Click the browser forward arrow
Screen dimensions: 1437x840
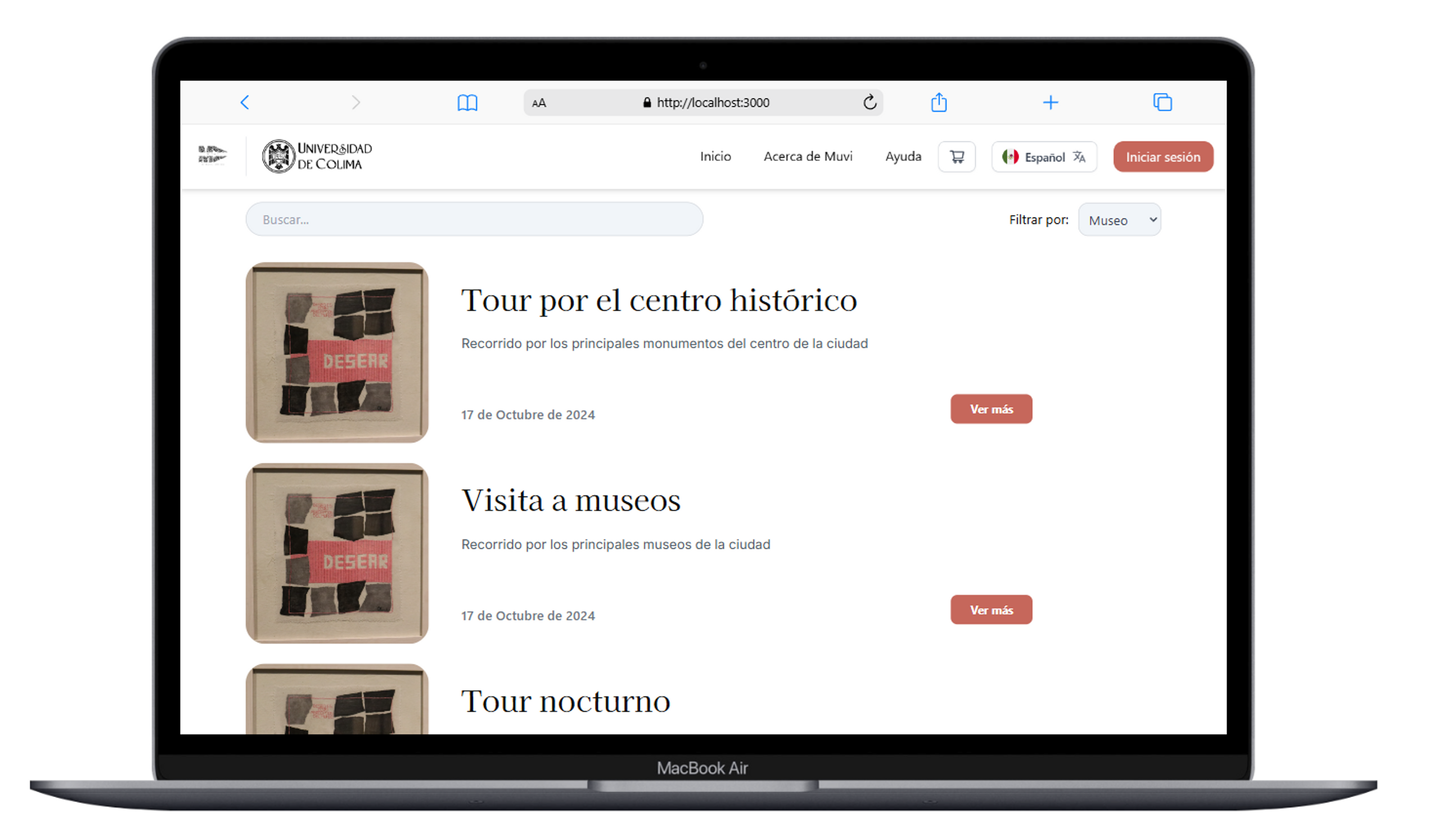click(x=356, y=102)
